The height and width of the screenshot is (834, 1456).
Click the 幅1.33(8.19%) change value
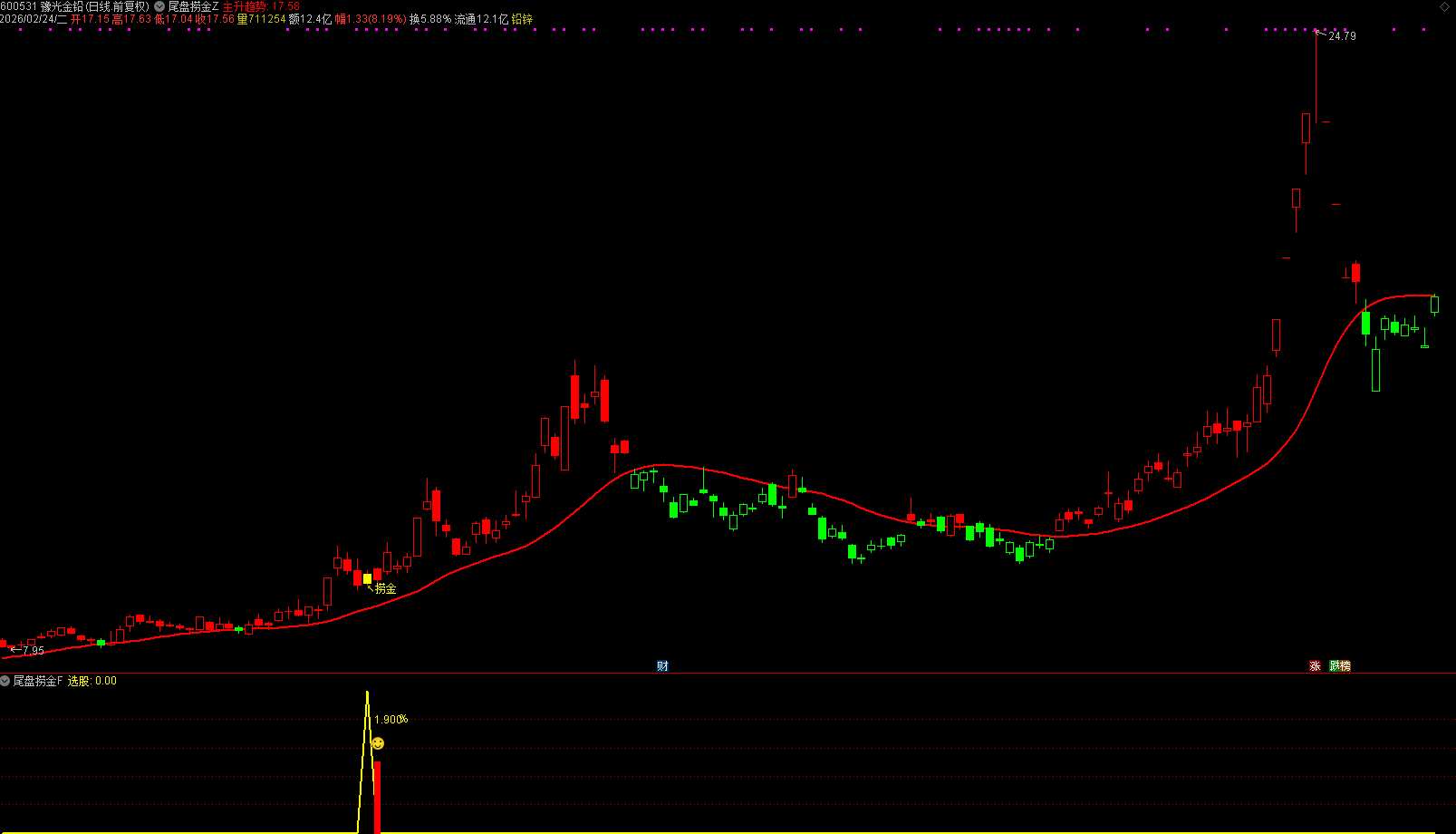(x=371, y=19)
